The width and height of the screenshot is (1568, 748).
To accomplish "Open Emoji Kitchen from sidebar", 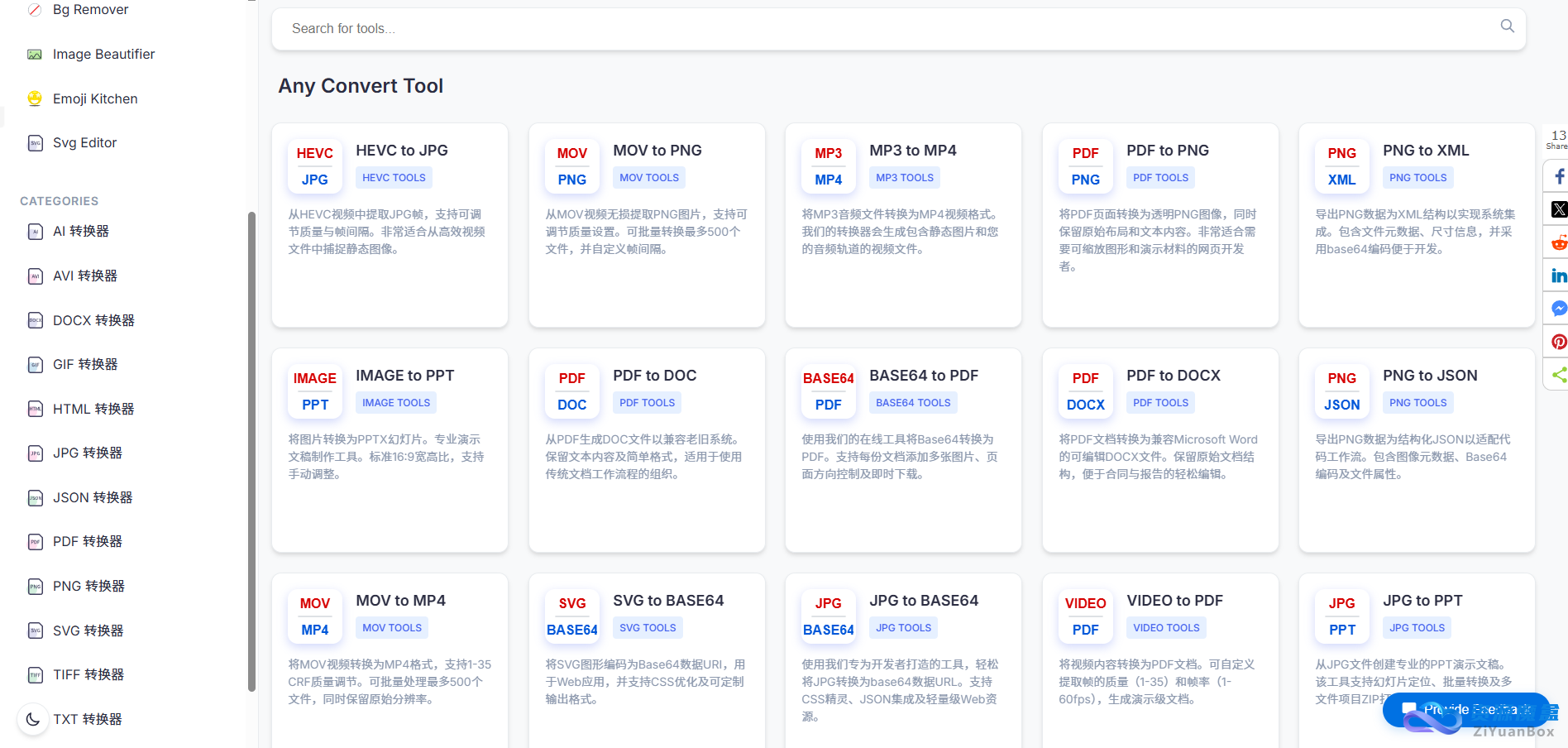I will (x=94, y=98).
